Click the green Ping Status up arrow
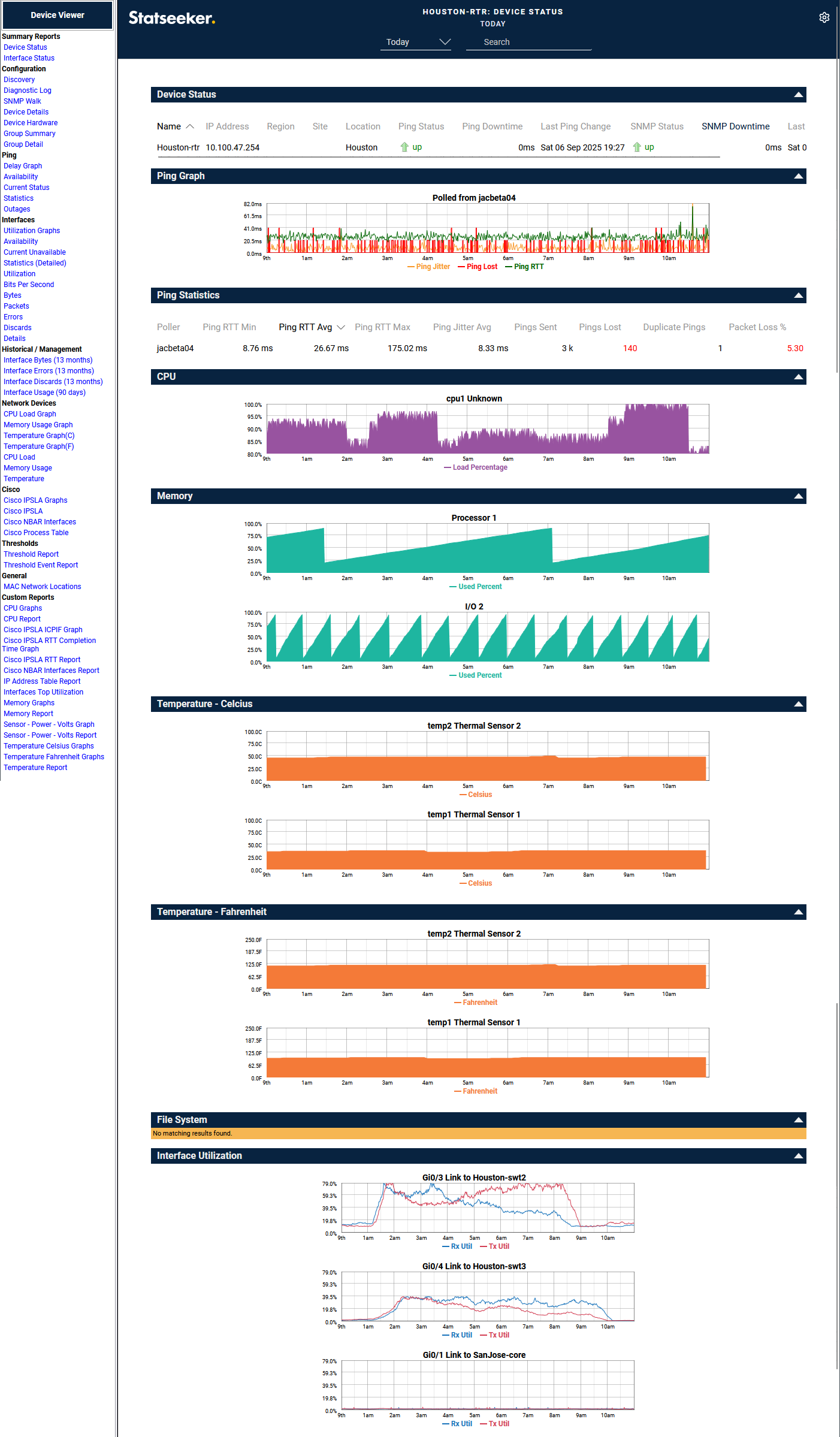Viewport: 840px width, 1437px height. coord(404,147)
